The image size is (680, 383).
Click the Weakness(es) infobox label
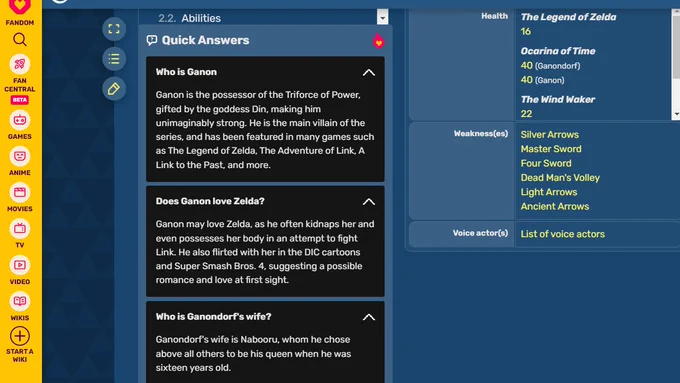(x=481, y=134)
